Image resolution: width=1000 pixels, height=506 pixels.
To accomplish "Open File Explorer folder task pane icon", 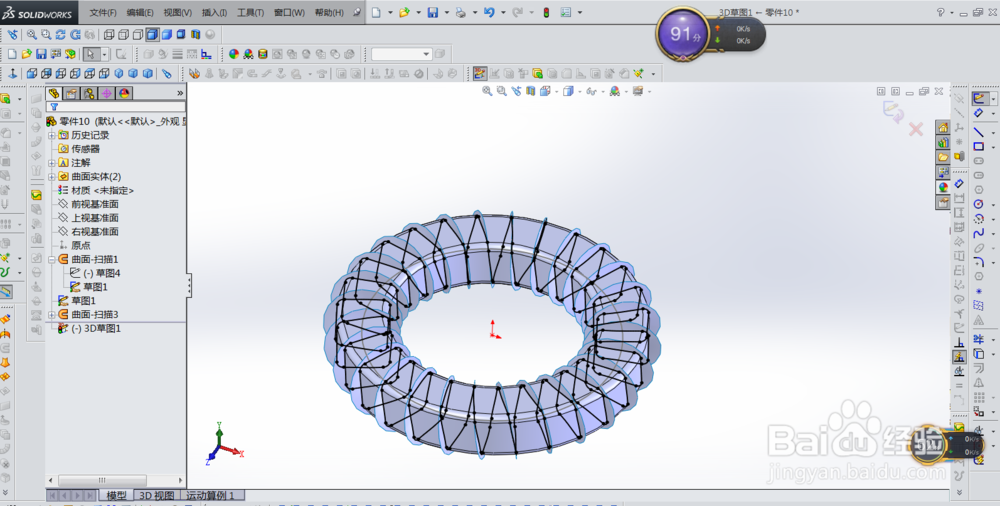I will [943, 157].
